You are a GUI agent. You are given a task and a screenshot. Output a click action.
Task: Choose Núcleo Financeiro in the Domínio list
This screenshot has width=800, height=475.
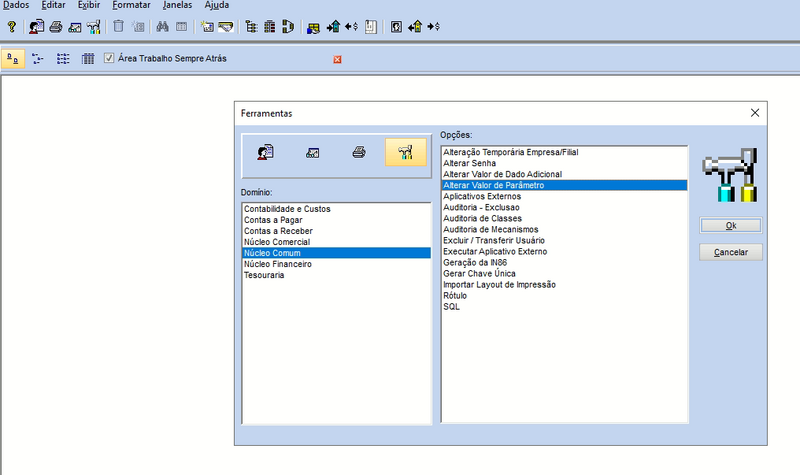[x=336, y=264]
